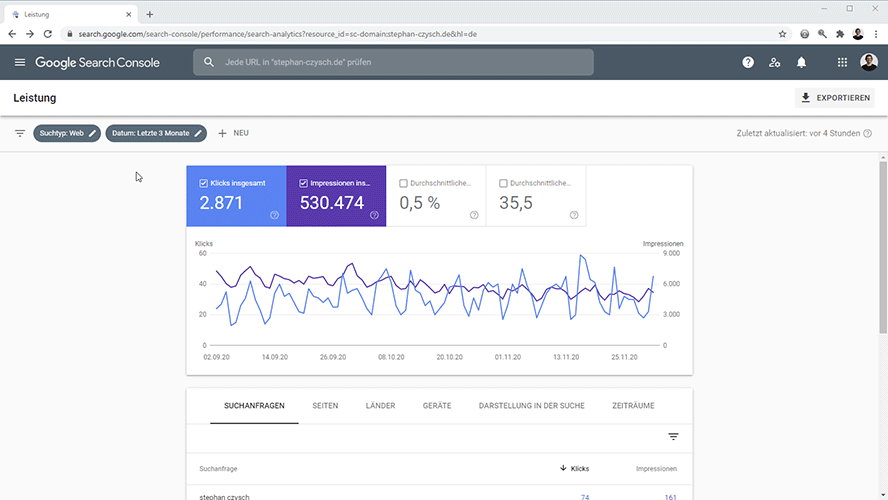Open Darstellung in der Suche tab
The width and height of the screenshot is (888, 500).
[x=531, y=406]
